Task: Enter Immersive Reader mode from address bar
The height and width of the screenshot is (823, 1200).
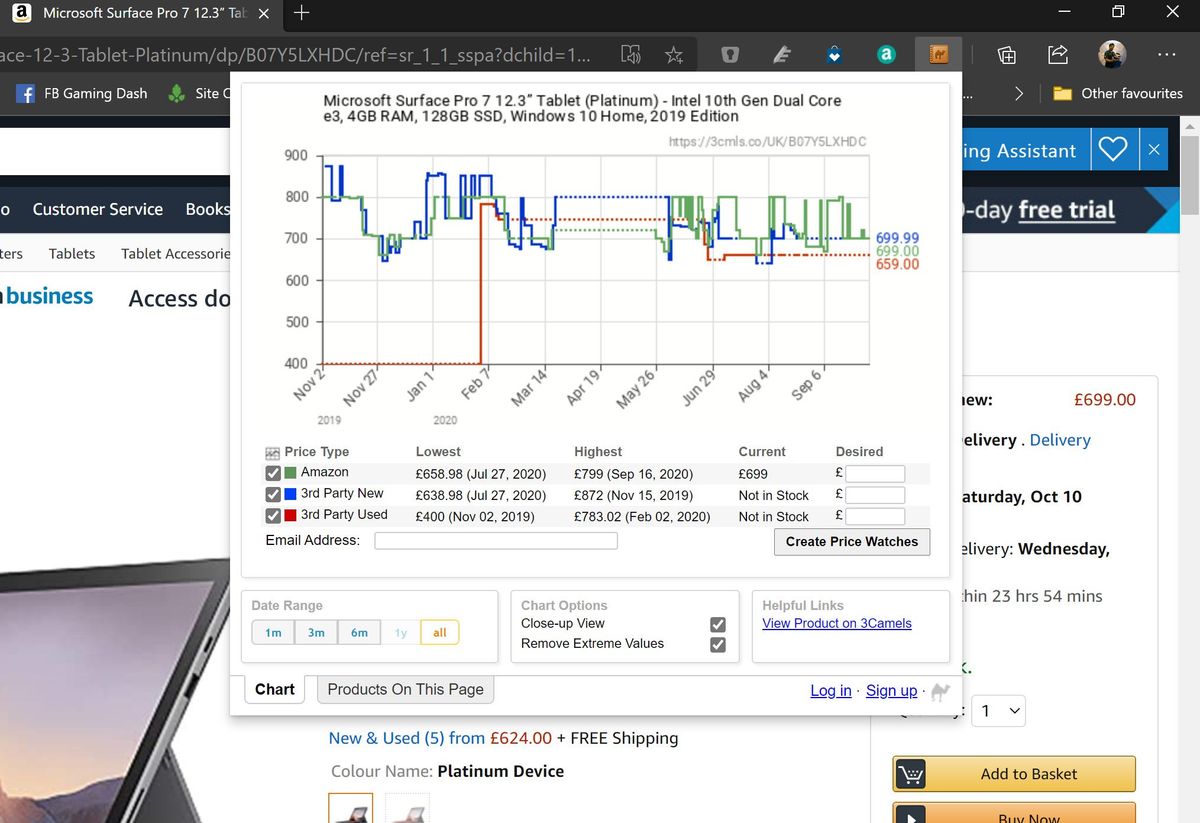Action: coord(631,55)
